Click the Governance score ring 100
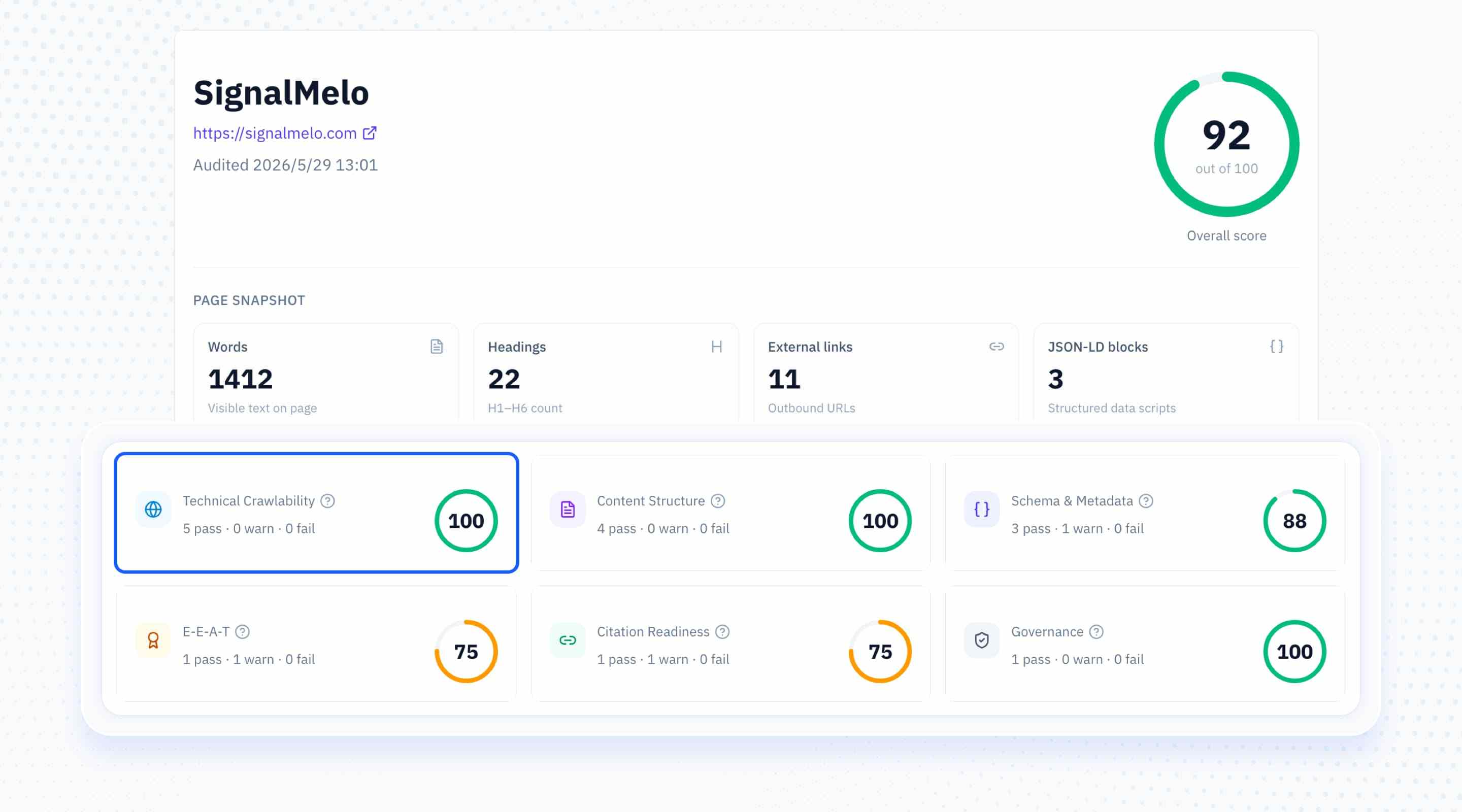This screenshot has height=812, width=1462. 1294,652
